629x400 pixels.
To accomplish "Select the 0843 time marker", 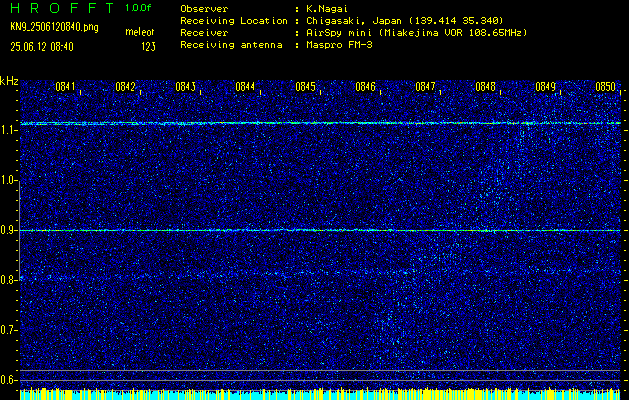I will click(x=185, y=87).
